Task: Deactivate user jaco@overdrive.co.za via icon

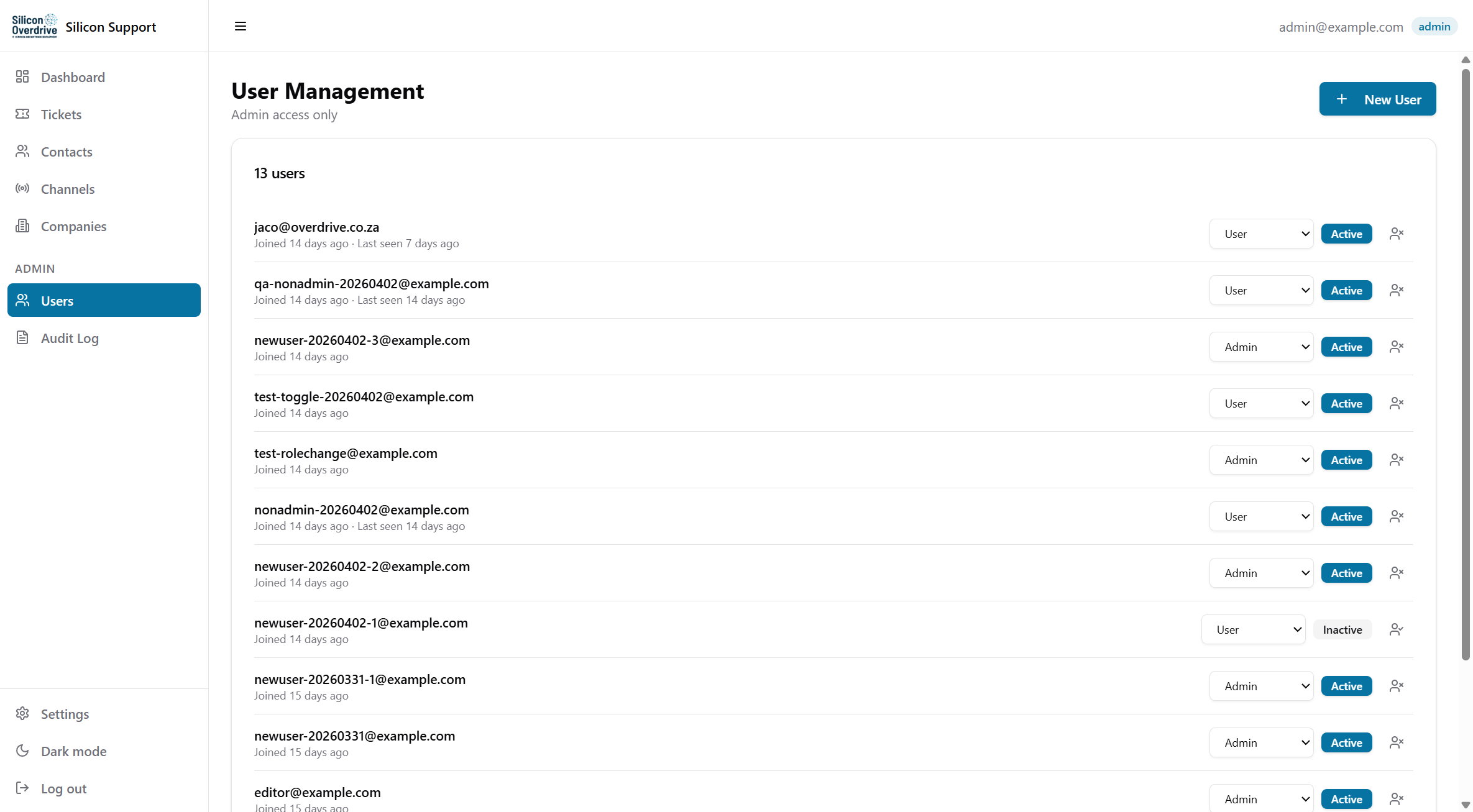Action: (x=1397, y=234)
